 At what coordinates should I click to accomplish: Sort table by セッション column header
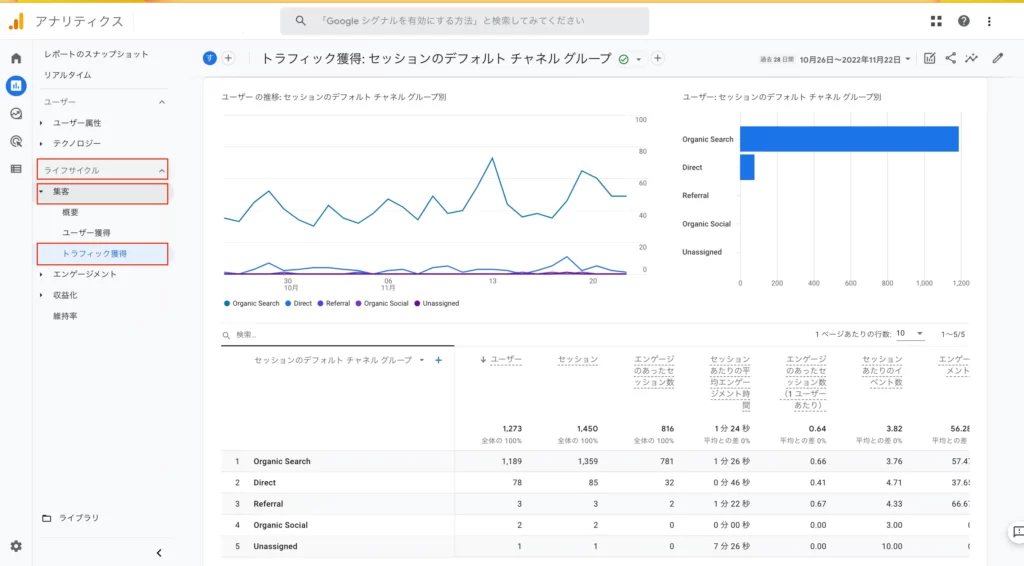click(577, 360)
